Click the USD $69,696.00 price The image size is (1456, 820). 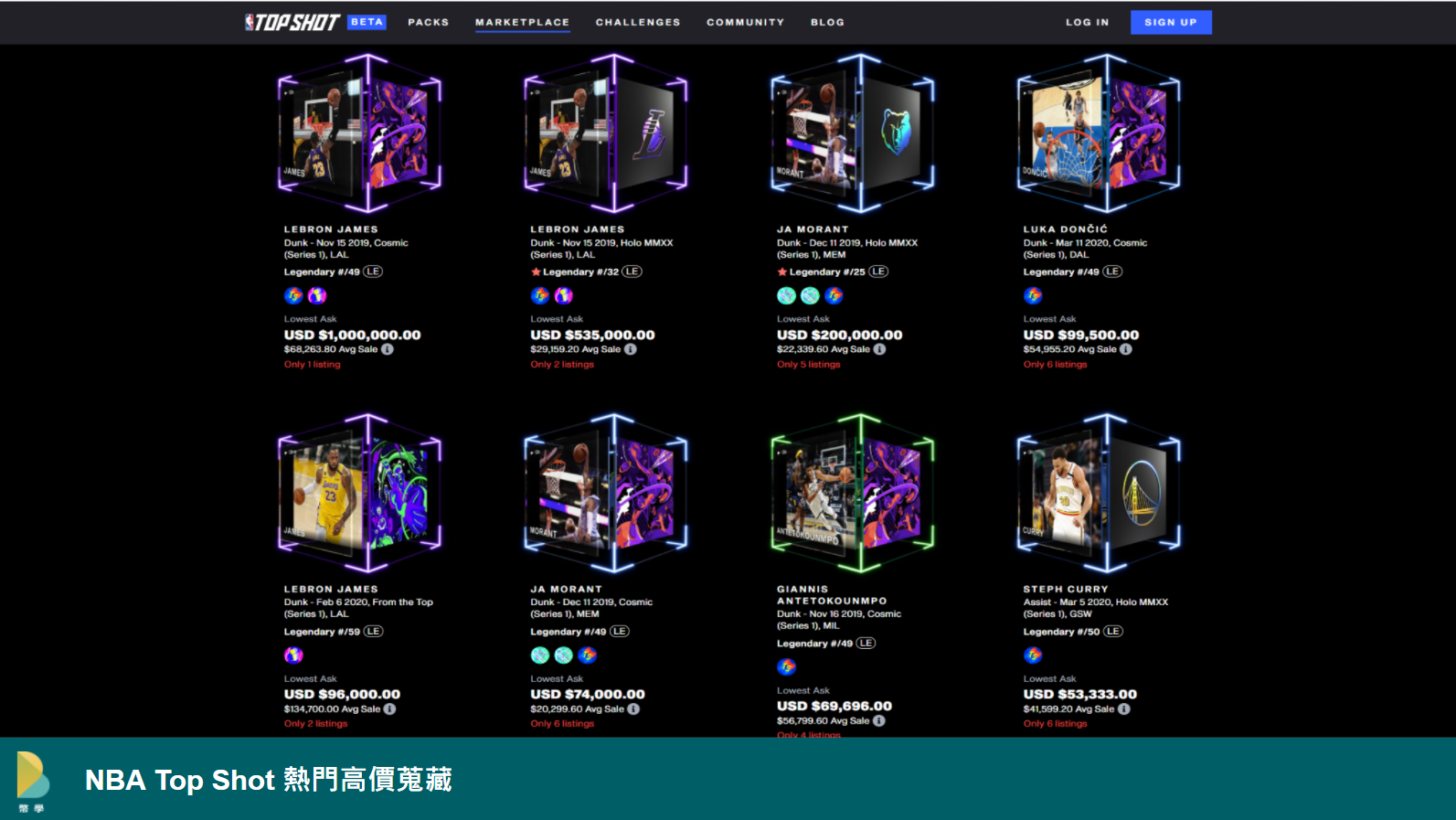[x=834, y=706]
